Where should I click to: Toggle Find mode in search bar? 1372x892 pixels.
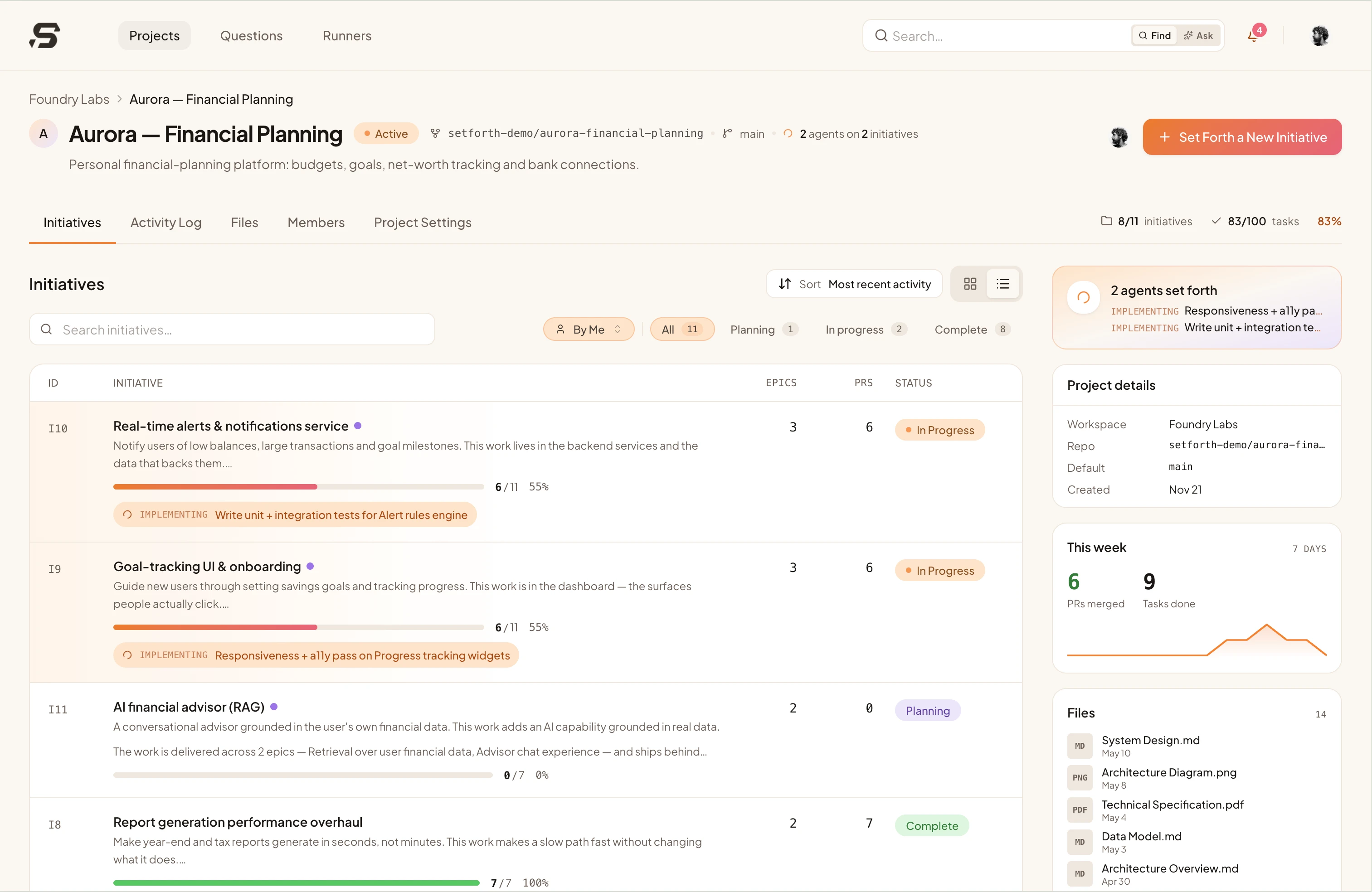(x=1154, y=36)
